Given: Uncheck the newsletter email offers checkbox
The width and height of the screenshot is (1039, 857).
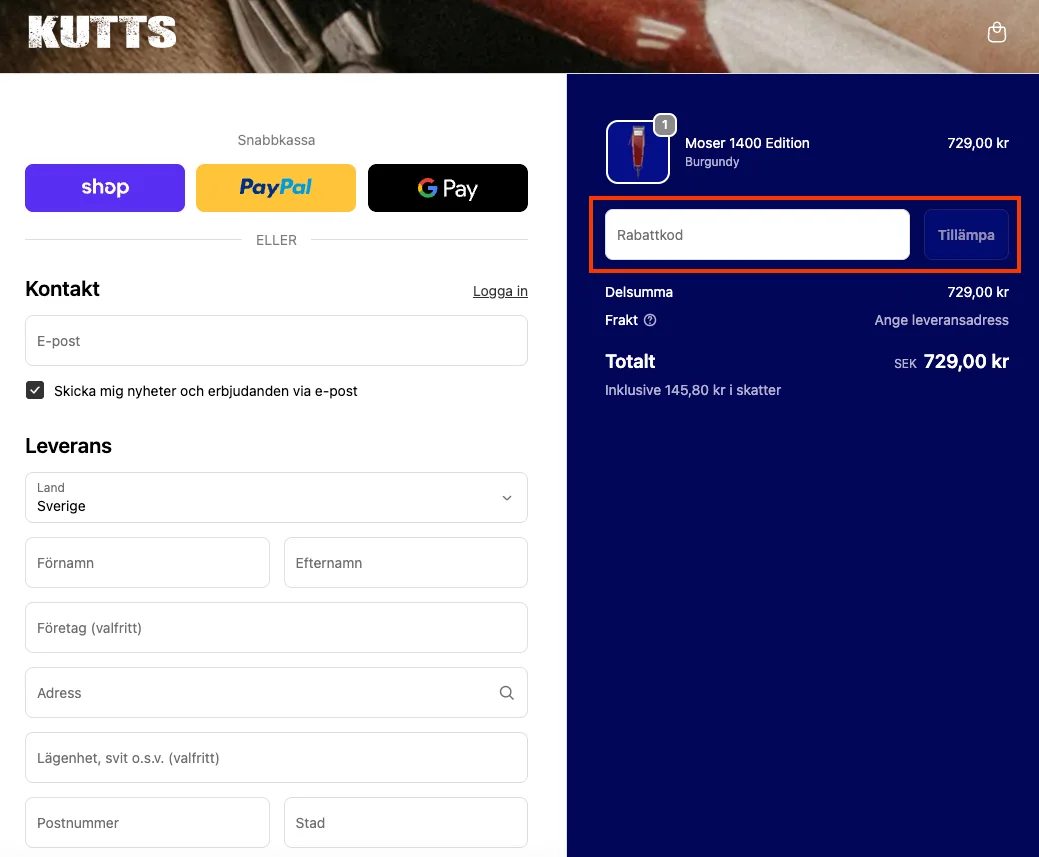Looking at the screenshot, I should pos(35,390).
